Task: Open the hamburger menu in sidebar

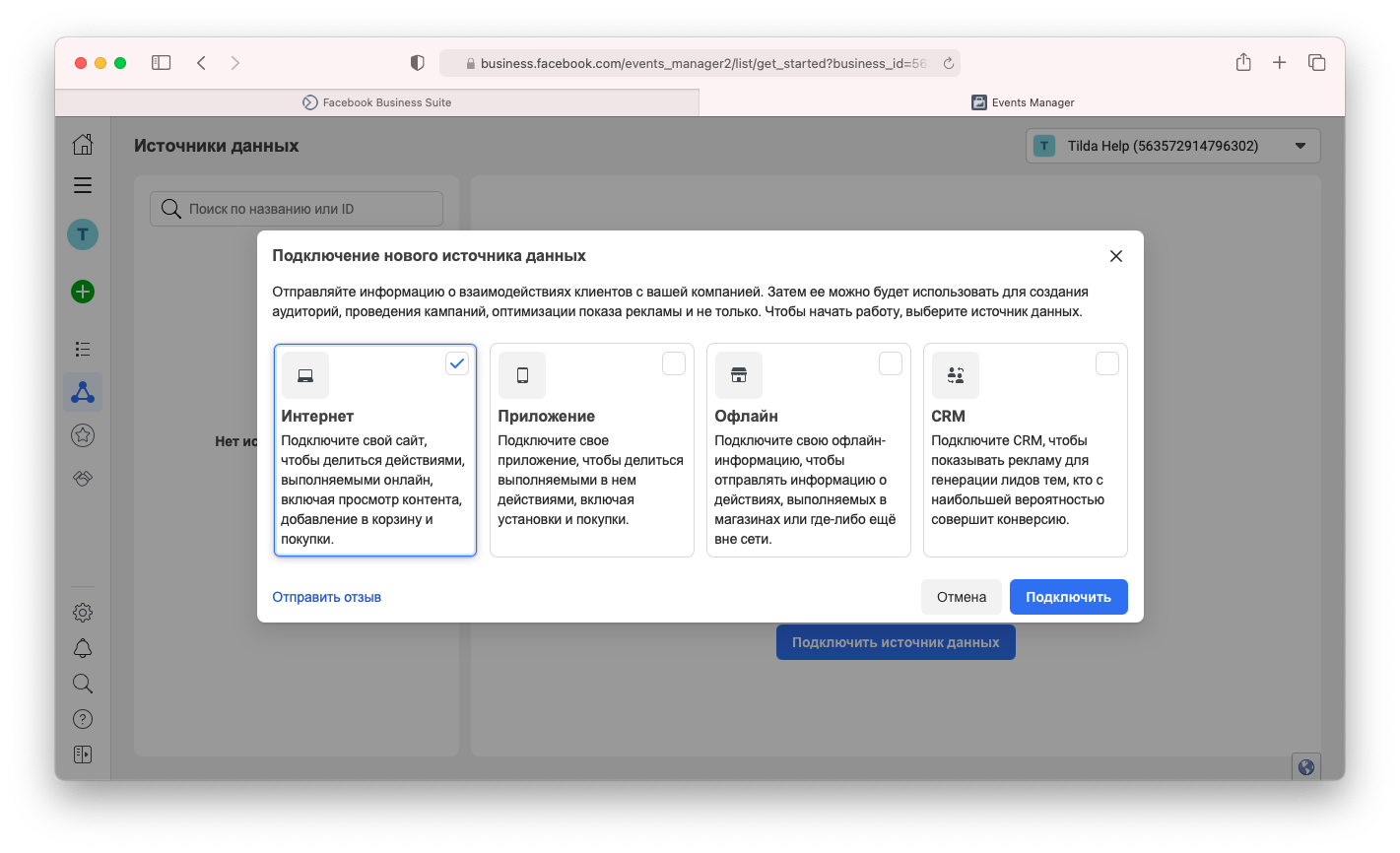Action: (83, 185)
